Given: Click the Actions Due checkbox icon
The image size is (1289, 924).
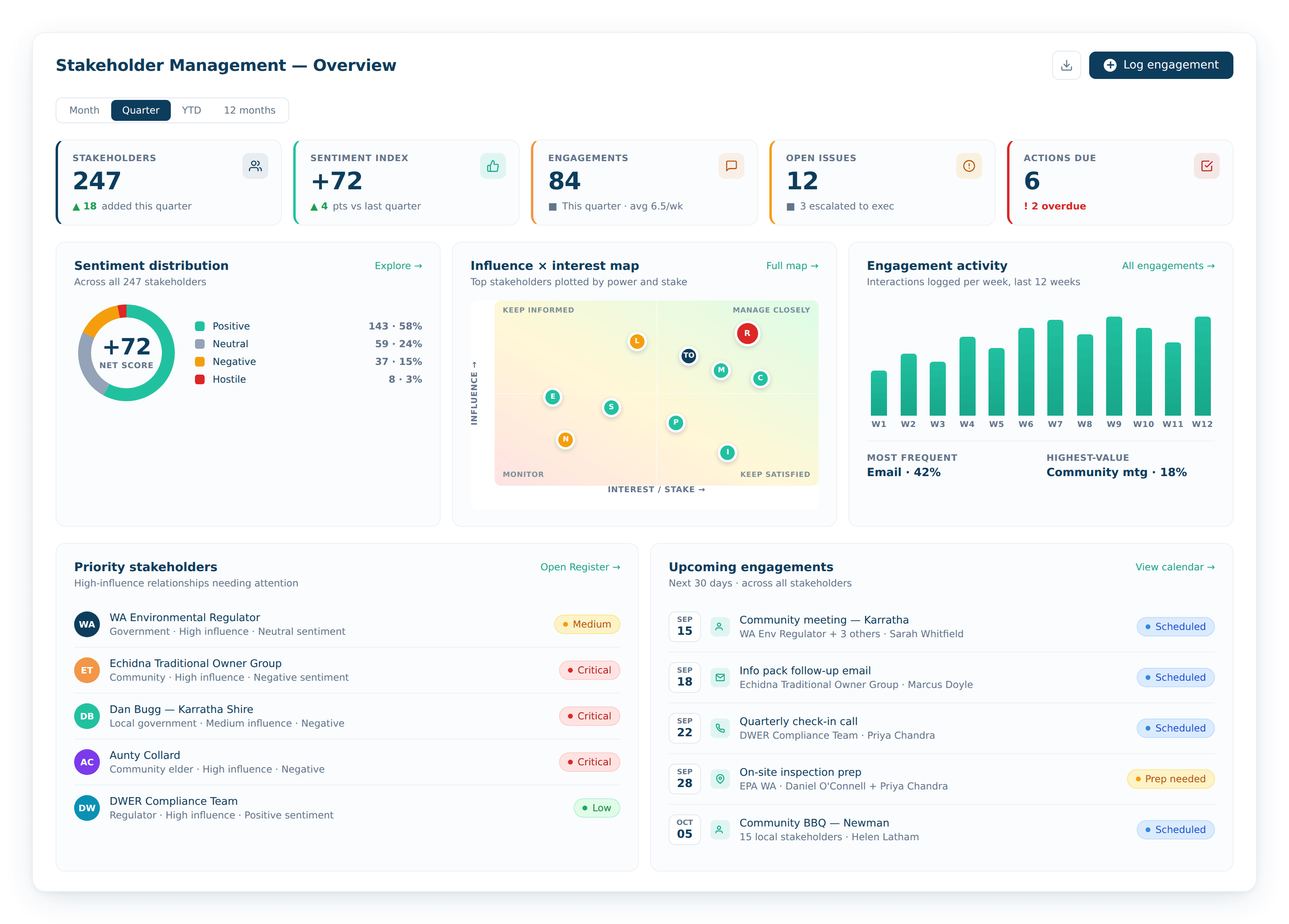Looking at the screenshot, I should coord(1206,166).
